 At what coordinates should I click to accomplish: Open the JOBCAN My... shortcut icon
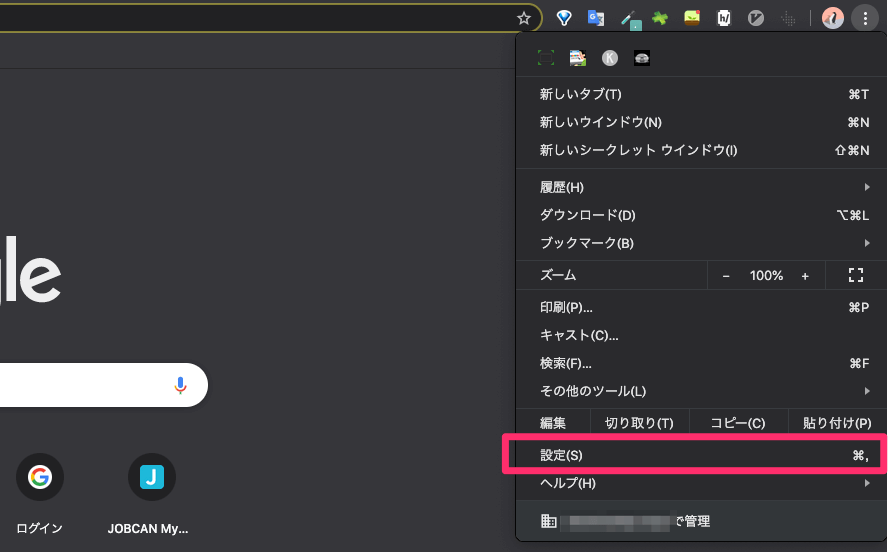[x=151, y=477]
